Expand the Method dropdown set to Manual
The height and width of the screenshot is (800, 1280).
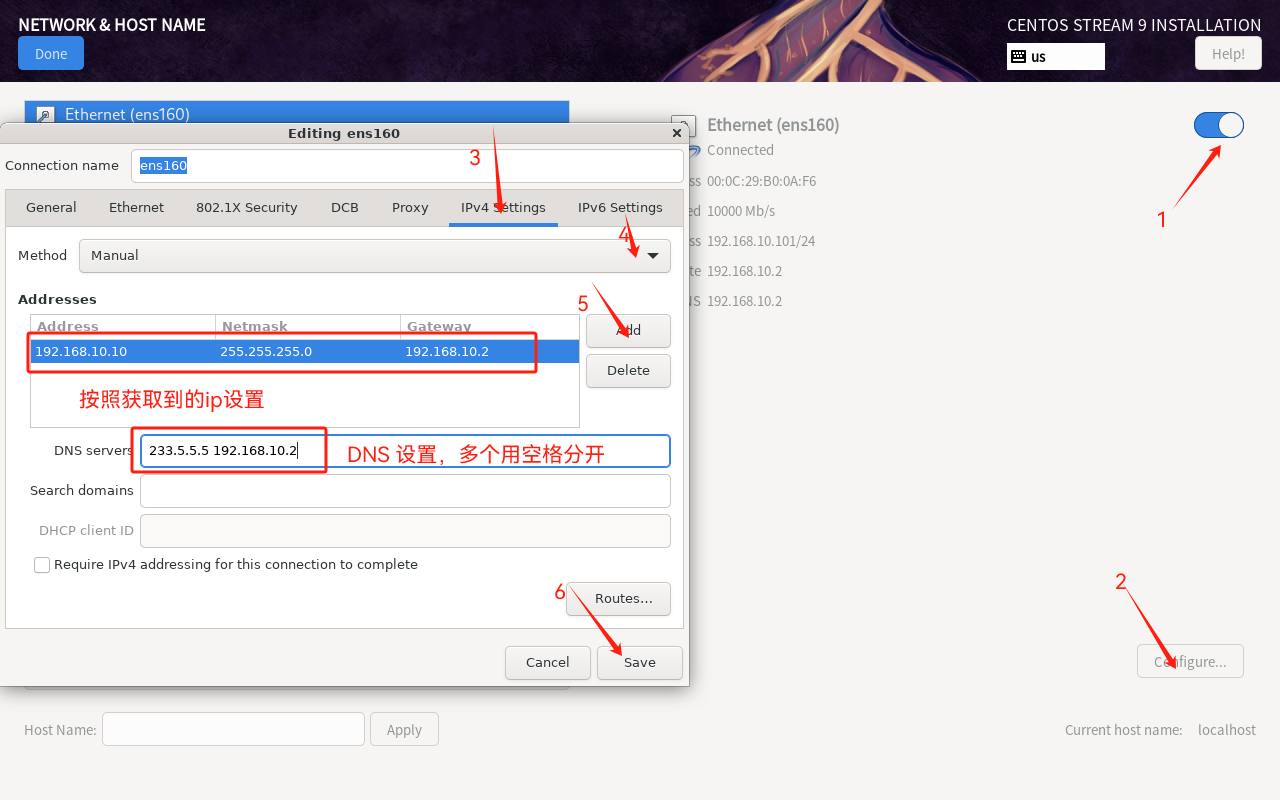375,256
